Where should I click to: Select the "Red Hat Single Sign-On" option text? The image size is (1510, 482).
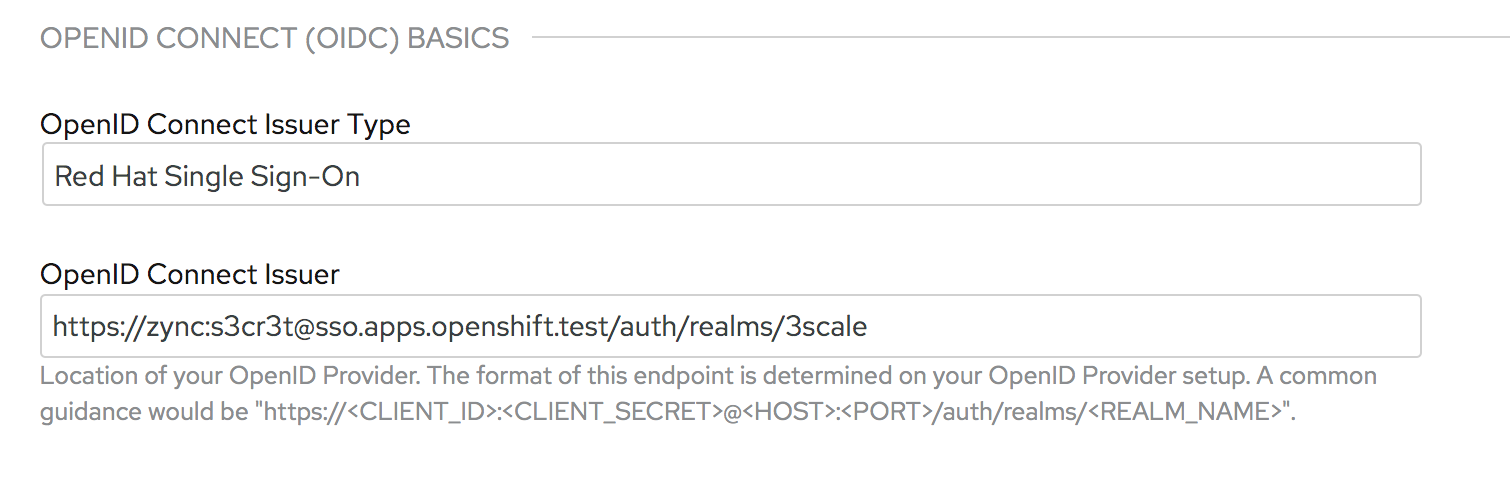tap(207, 177)
